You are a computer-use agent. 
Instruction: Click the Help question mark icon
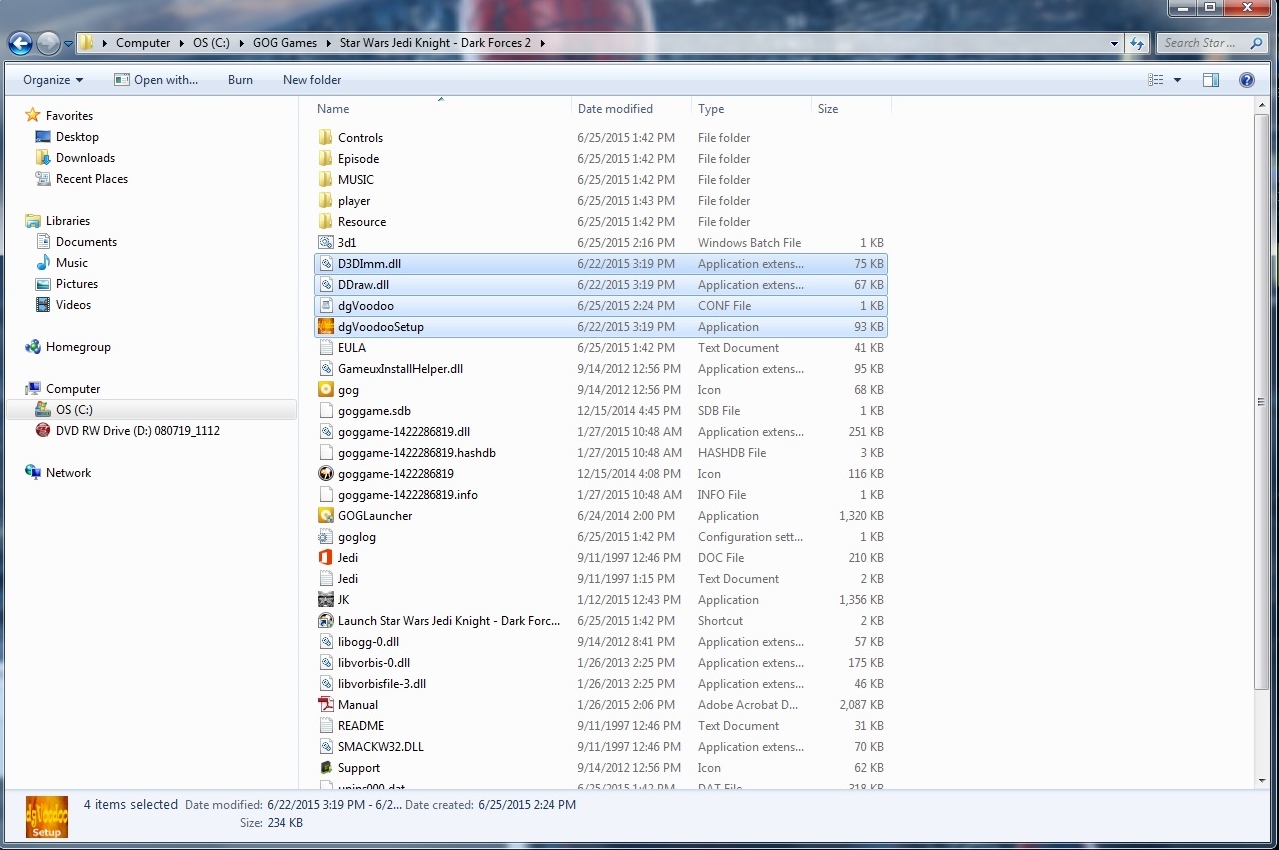tap(1246, 80)
